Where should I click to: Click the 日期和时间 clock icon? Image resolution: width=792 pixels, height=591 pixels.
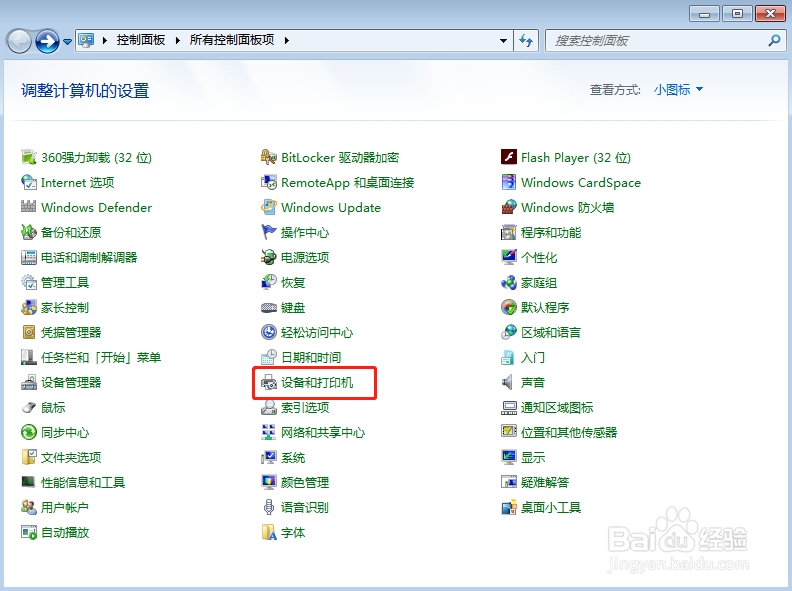(x=269, y=357)
